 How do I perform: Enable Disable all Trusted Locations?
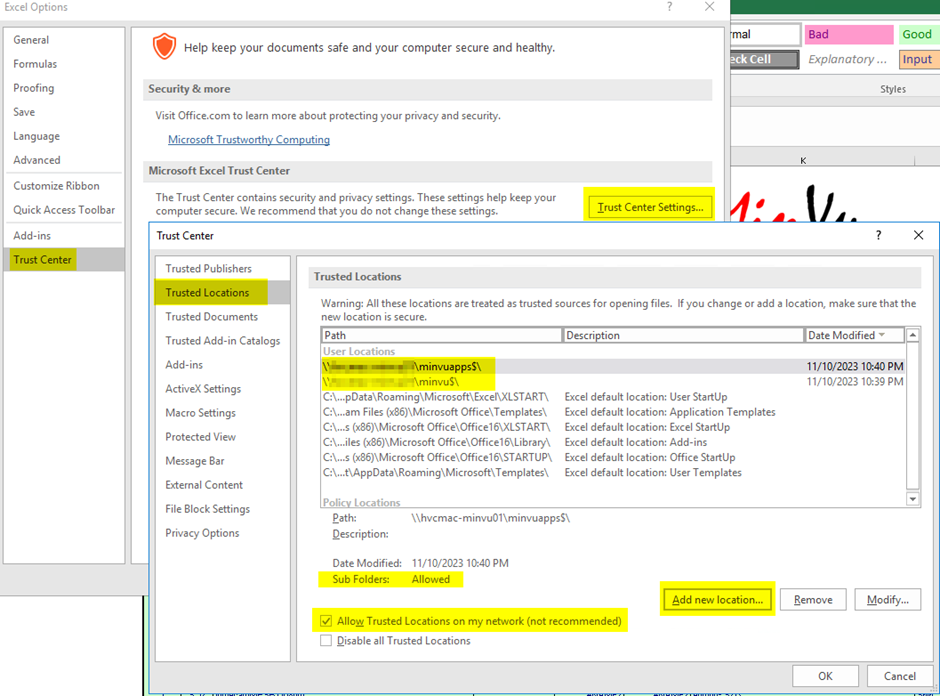[326, 640]
